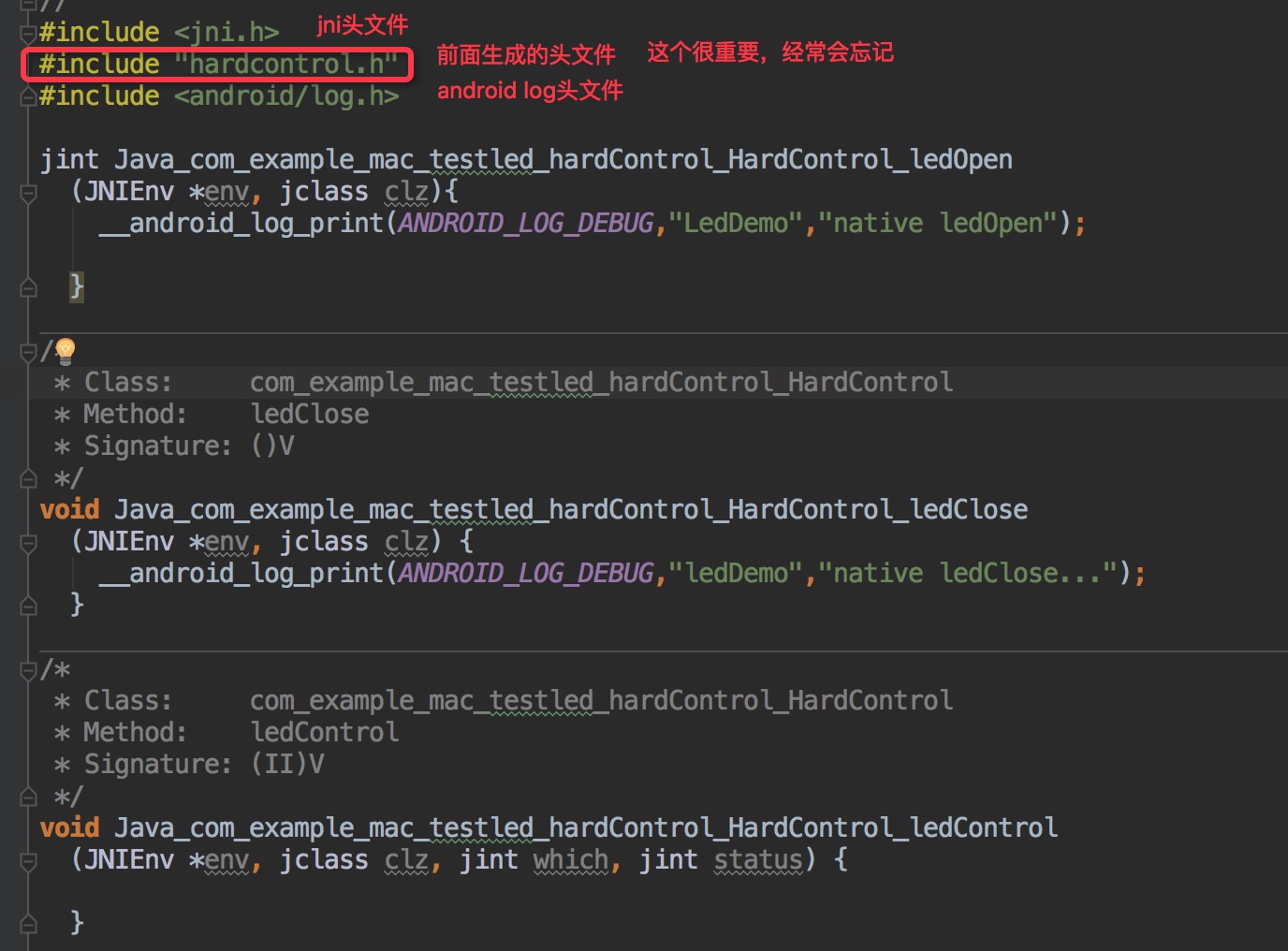
Task: Click the <android/log.h> include path
Action: pyautogui.click(x=286, y=95)
